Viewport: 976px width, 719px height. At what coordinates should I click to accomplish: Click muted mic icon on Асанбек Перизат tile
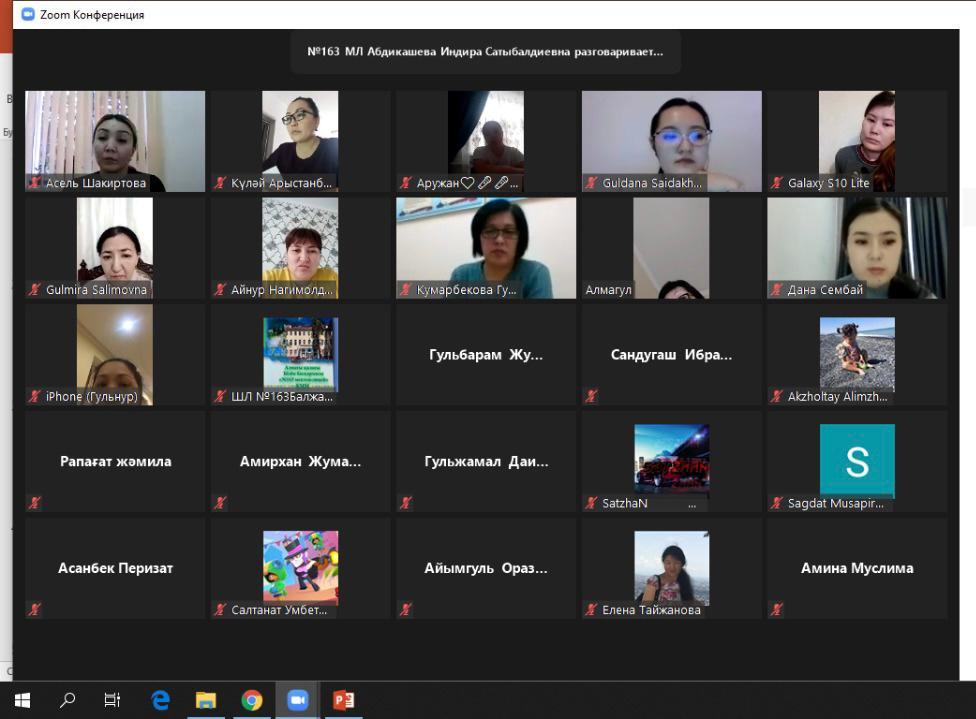pyautogui.click(x=35, y=609)
